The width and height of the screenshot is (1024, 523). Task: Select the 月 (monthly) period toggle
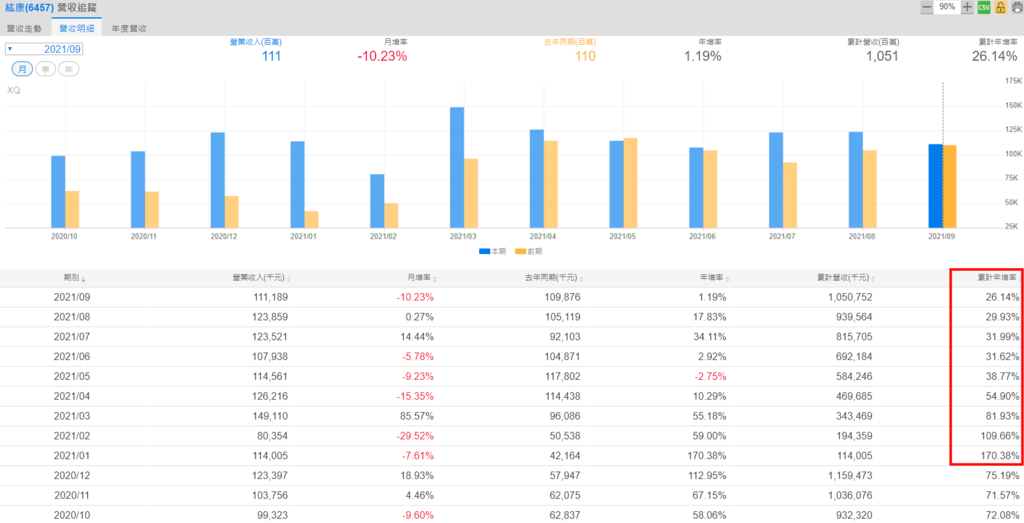[22, 69]
